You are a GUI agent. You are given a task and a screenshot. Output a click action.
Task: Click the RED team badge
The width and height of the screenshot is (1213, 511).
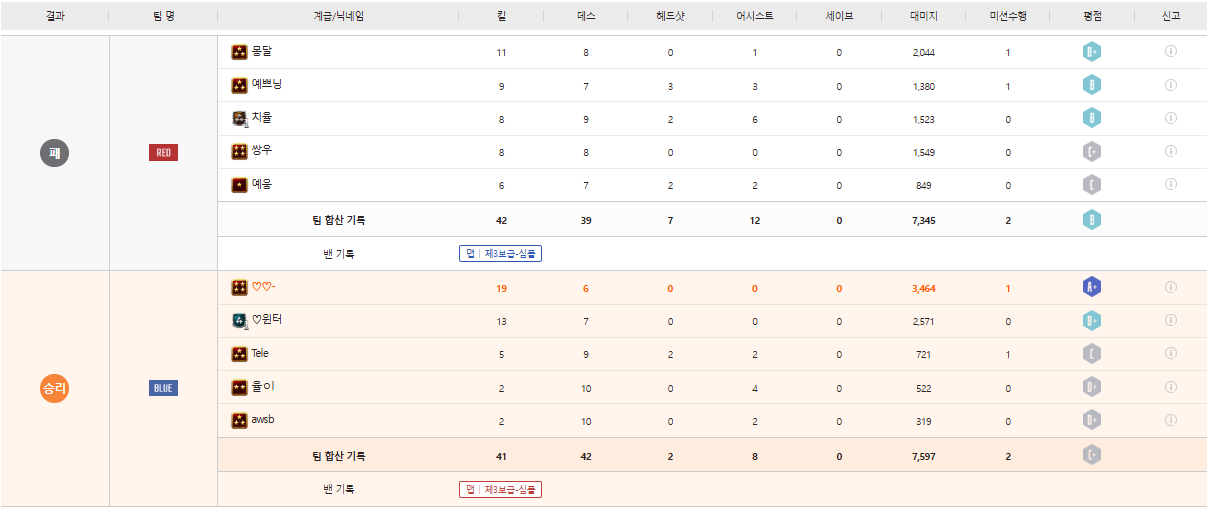(x=163, y=153)
